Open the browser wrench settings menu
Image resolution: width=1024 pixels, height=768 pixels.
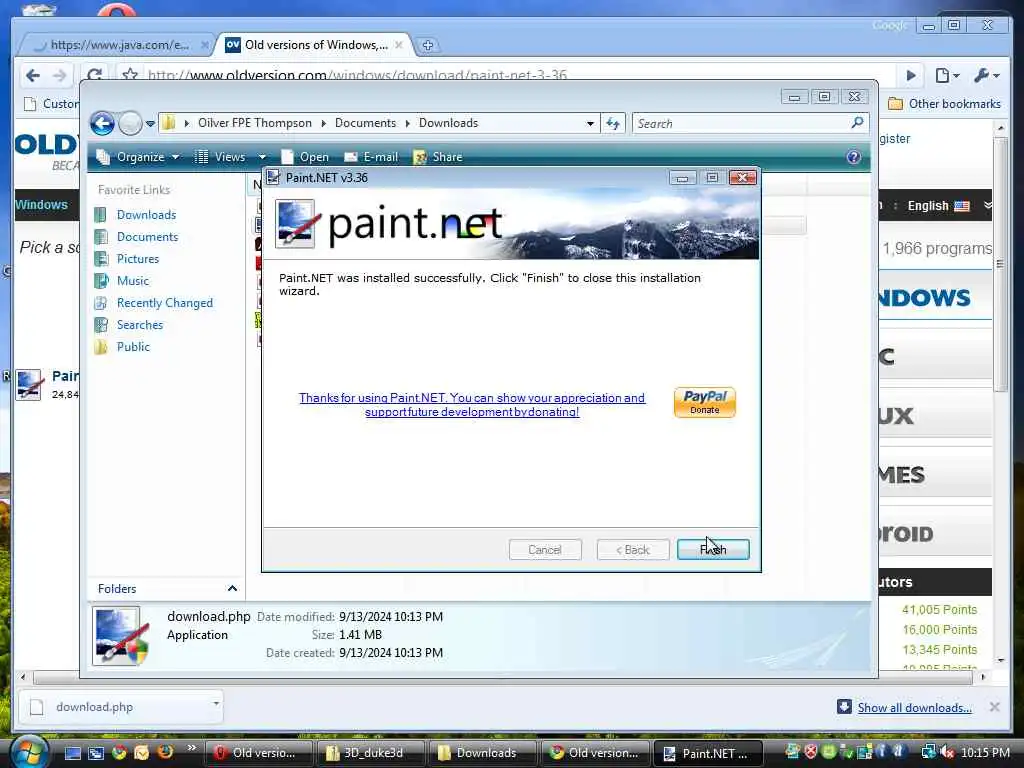tap(986, 76)
